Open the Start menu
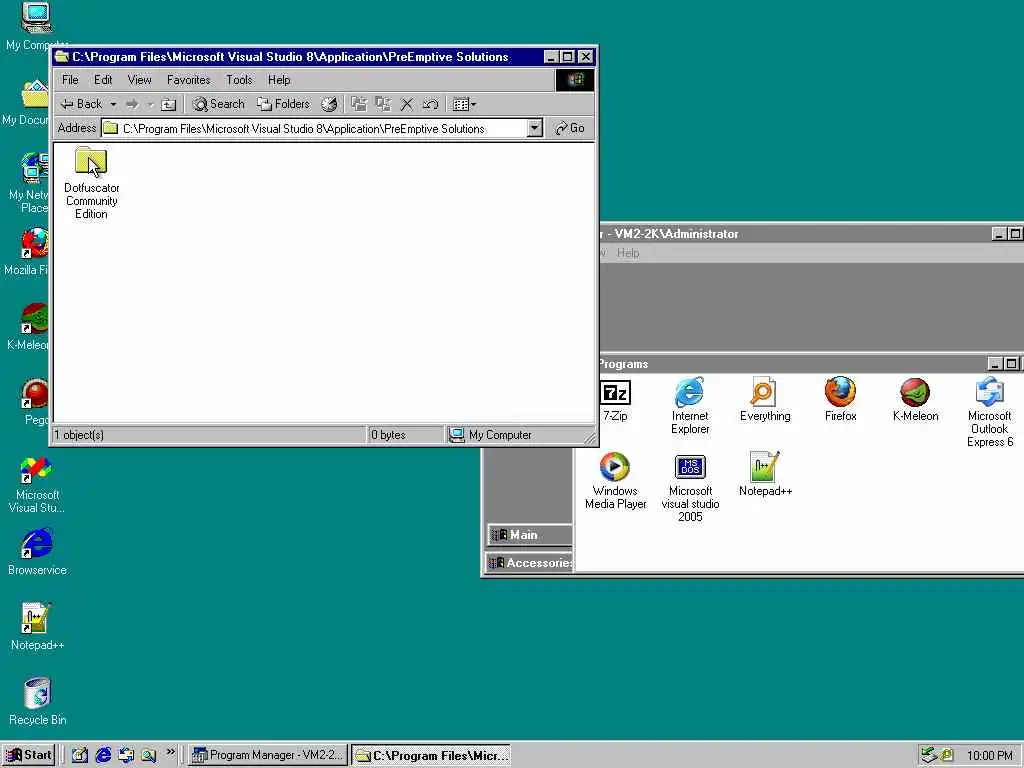This screenshot has width=1024, height=768. (x=29, y=755)
